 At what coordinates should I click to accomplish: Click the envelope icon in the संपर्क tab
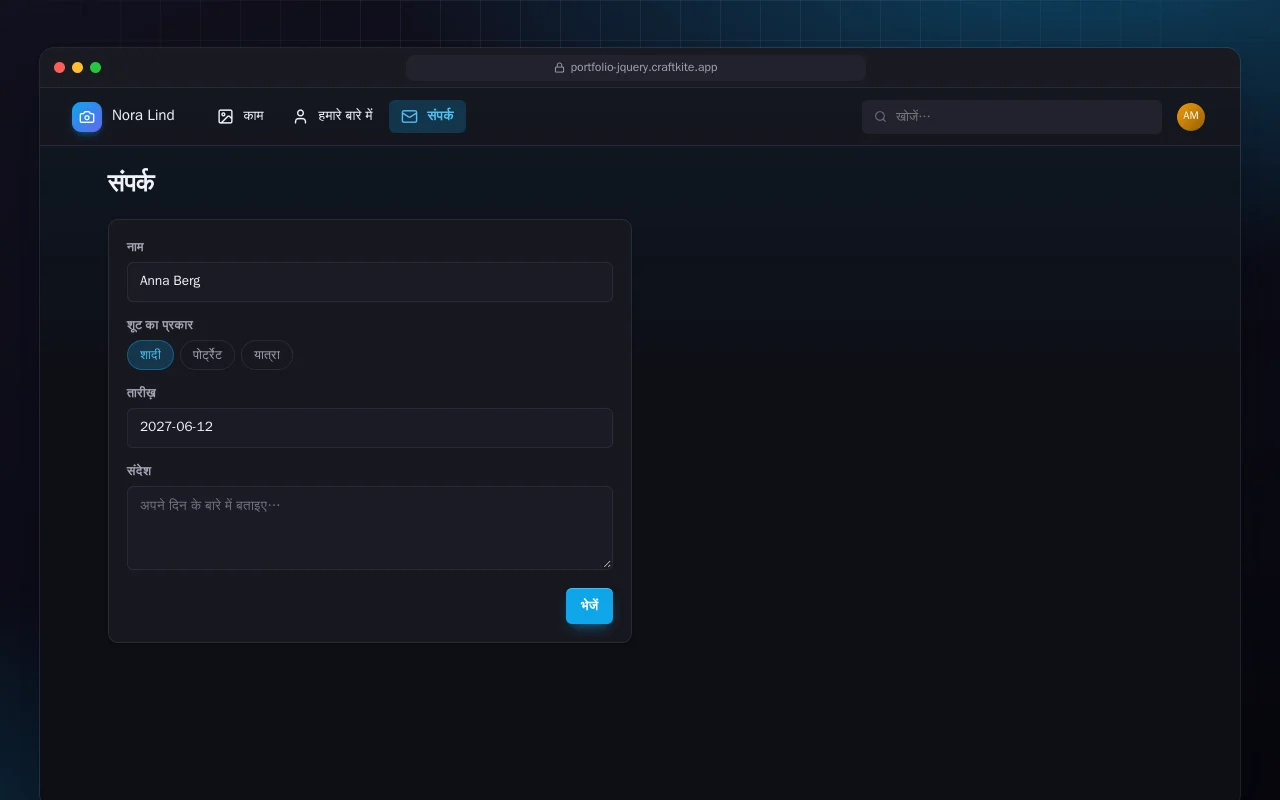pyautogui.click(x=409, y=117)
